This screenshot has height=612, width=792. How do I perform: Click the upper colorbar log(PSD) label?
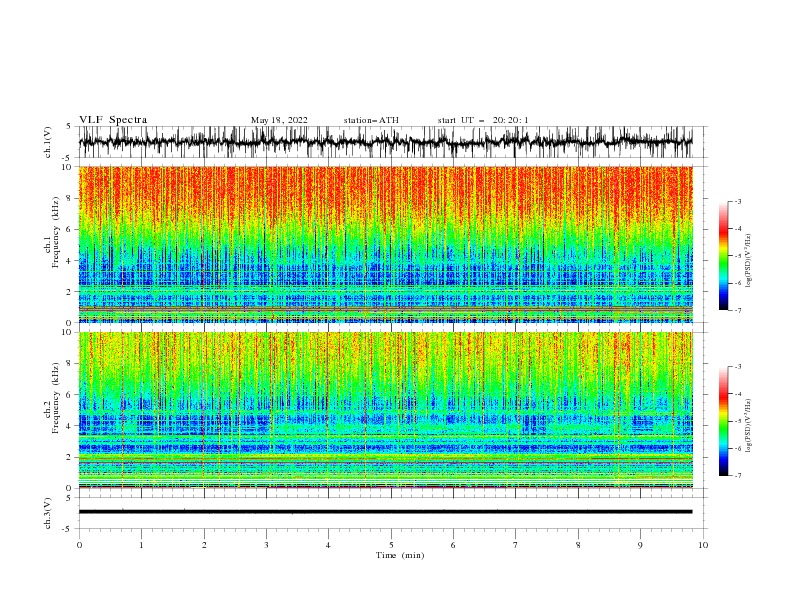[x=749, y=261]
